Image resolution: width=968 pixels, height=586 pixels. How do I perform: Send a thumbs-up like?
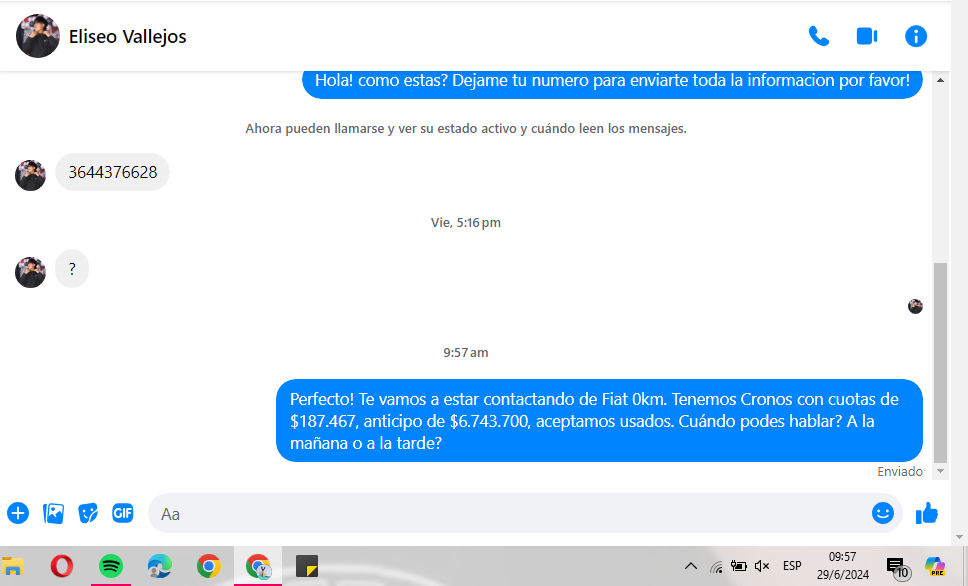click(927, 513)
